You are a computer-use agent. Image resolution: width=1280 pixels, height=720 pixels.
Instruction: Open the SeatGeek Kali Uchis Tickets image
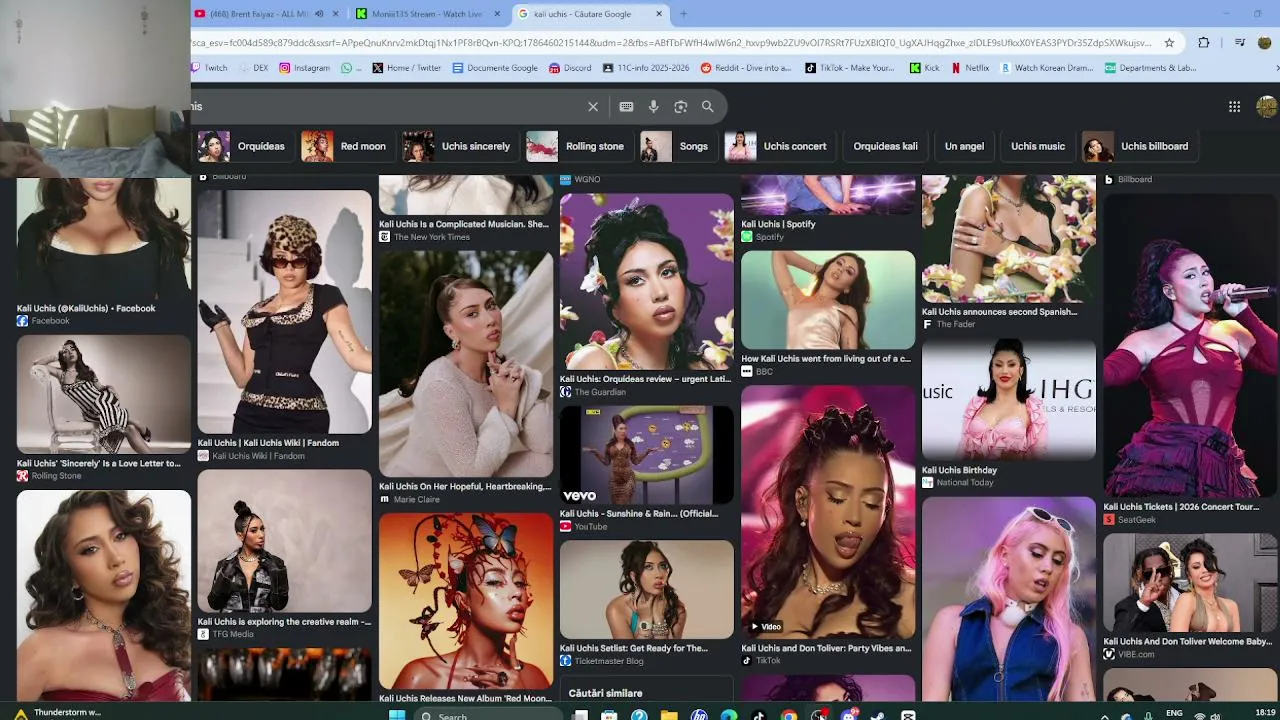tap(1189, 346)
